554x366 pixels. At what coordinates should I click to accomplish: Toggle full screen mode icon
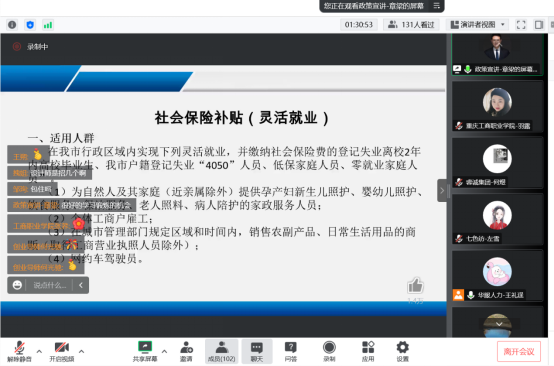point(521,25)
